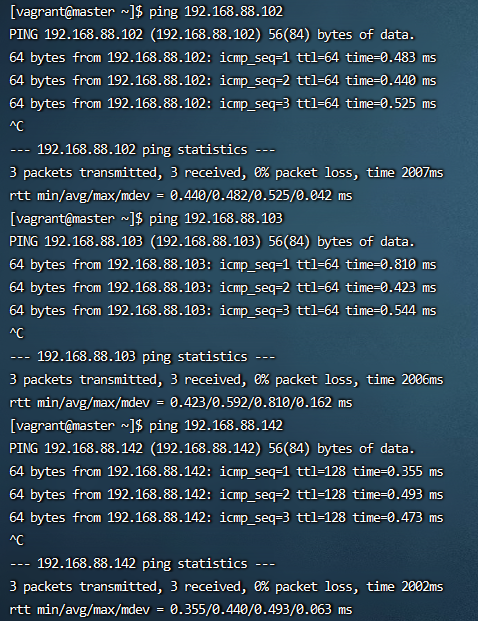Click the PING 192.168.88.102 header line
This screenshot has height=621, width=478.
211,35
